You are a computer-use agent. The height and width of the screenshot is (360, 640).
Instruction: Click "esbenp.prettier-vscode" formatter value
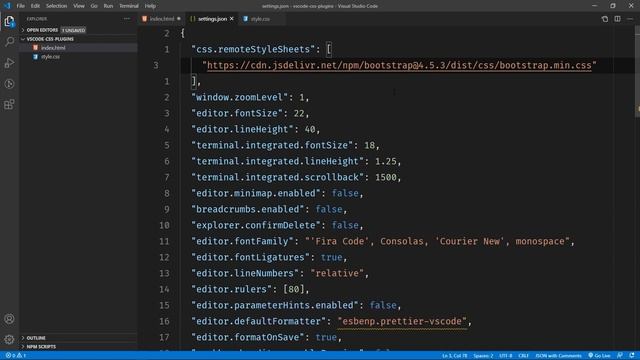pos(402,322)
